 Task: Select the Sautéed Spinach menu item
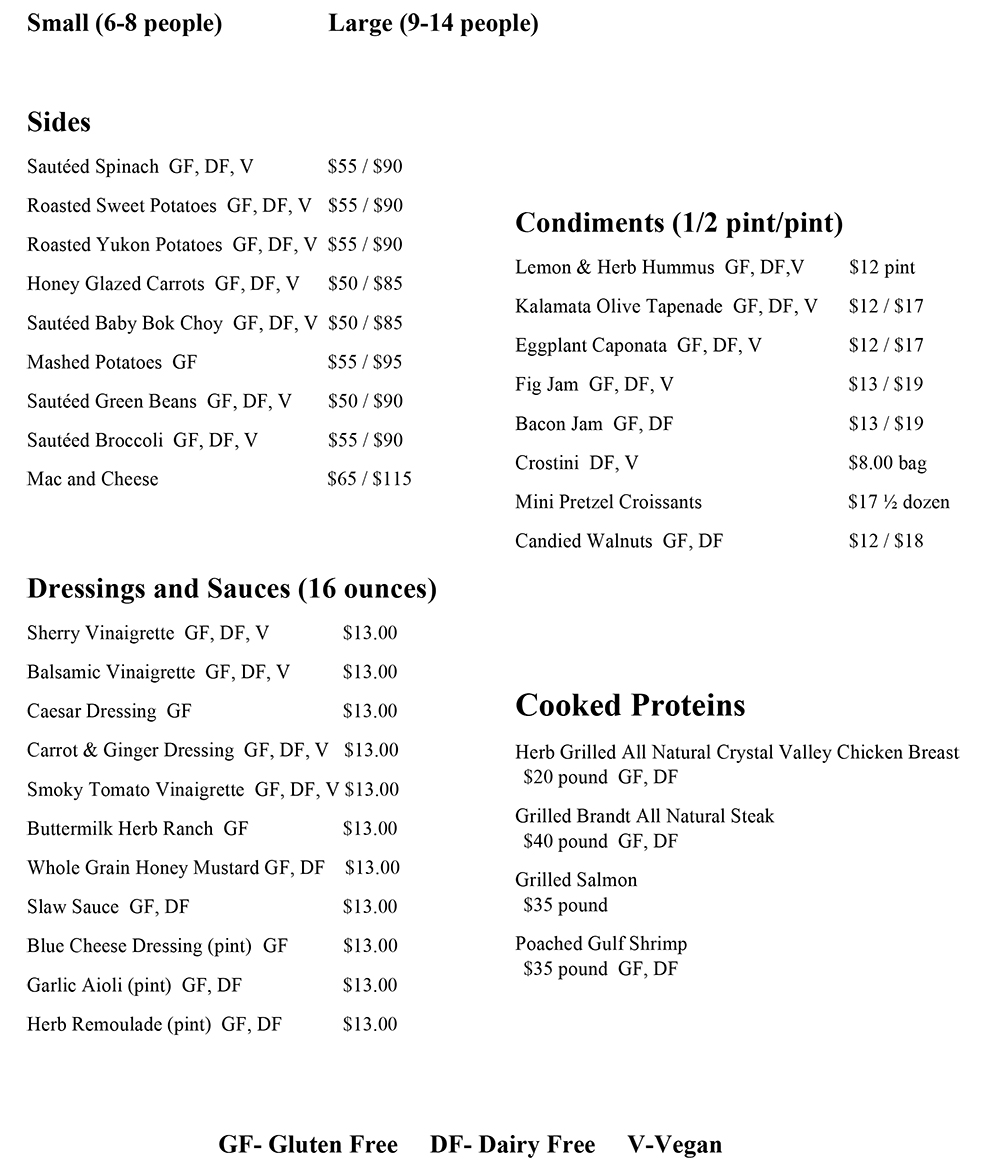[93, 167]
